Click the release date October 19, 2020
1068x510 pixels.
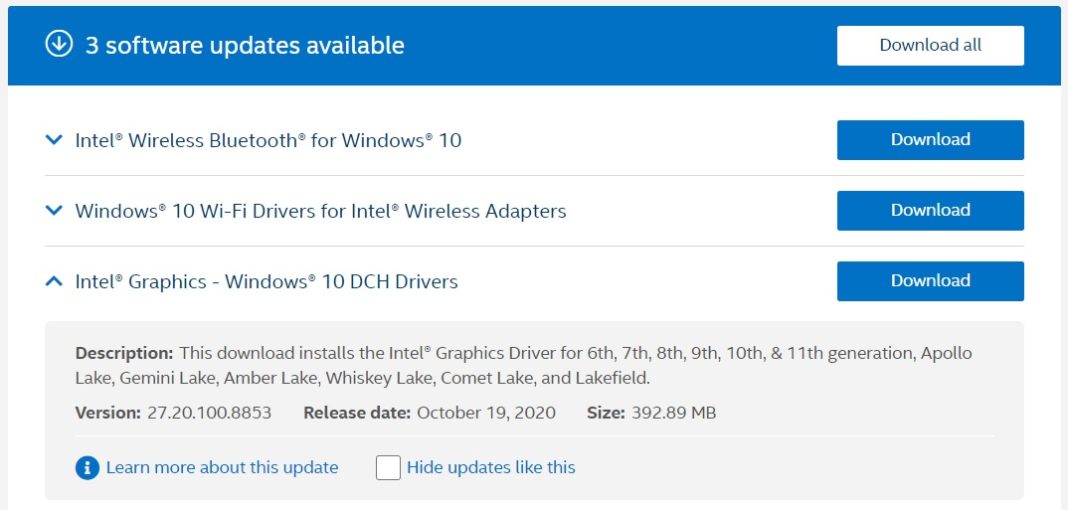[x=486, y=412]
